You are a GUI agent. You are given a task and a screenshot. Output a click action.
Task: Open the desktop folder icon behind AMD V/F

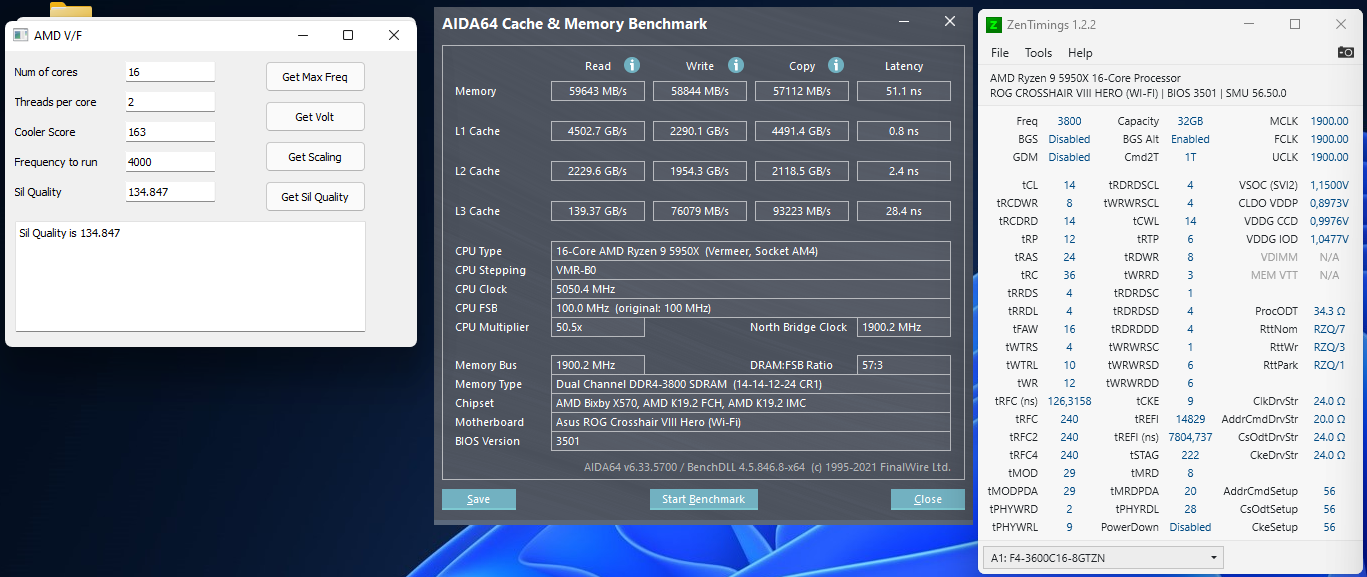point(71,10)
